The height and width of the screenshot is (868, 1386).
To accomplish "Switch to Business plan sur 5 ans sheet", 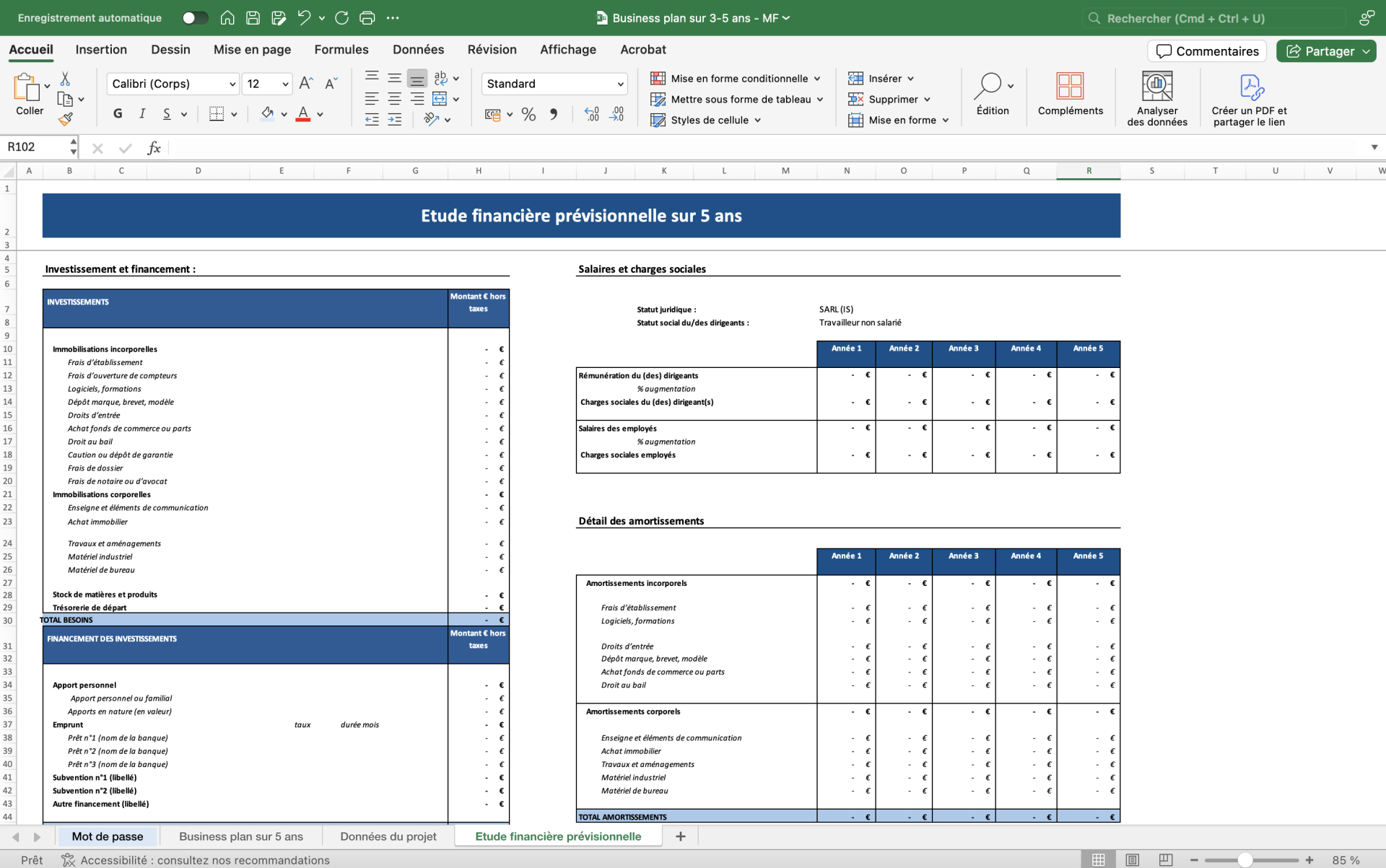I will click(241, 836).
